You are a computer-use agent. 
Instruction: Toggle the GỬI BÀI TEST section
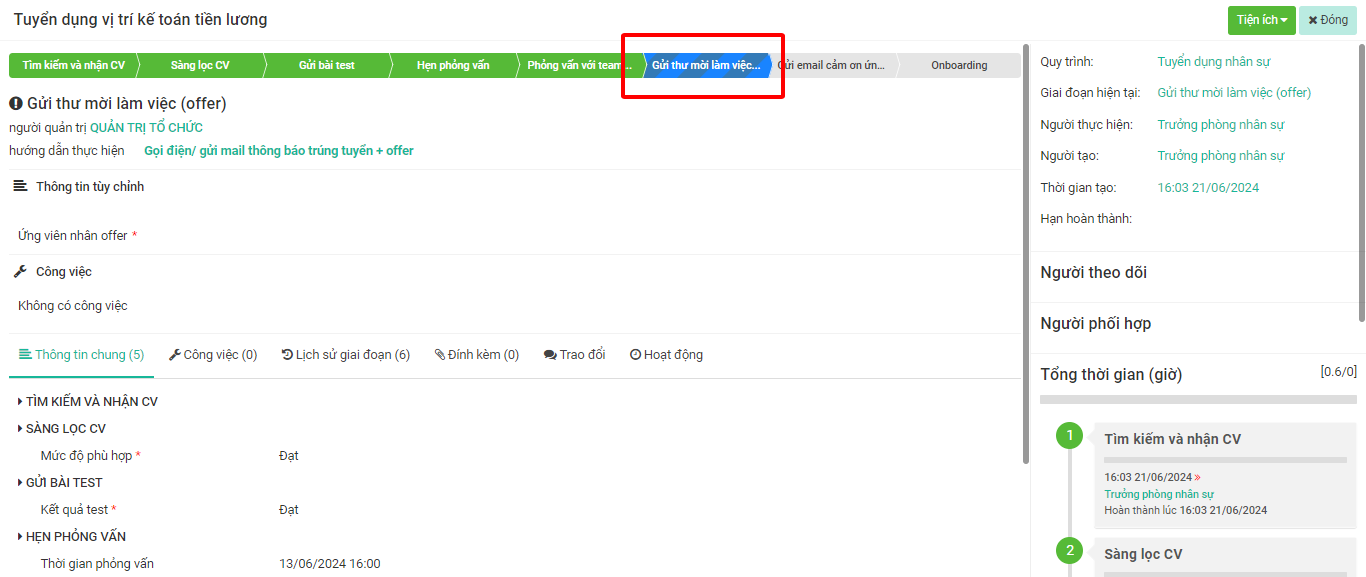pos(21,483)
